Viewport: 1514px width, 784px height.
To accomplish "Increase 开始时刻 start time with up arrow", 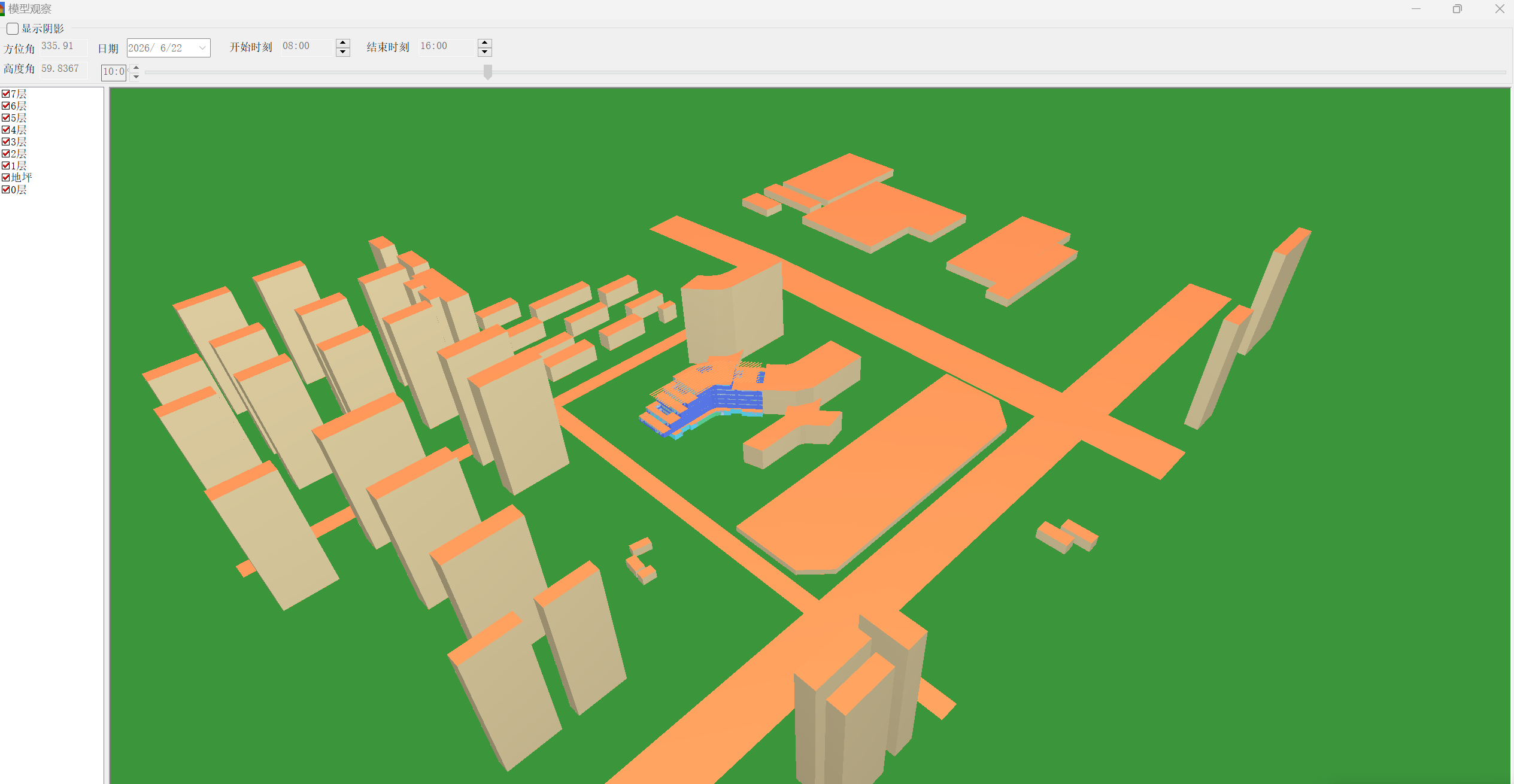I will (343, 43).
